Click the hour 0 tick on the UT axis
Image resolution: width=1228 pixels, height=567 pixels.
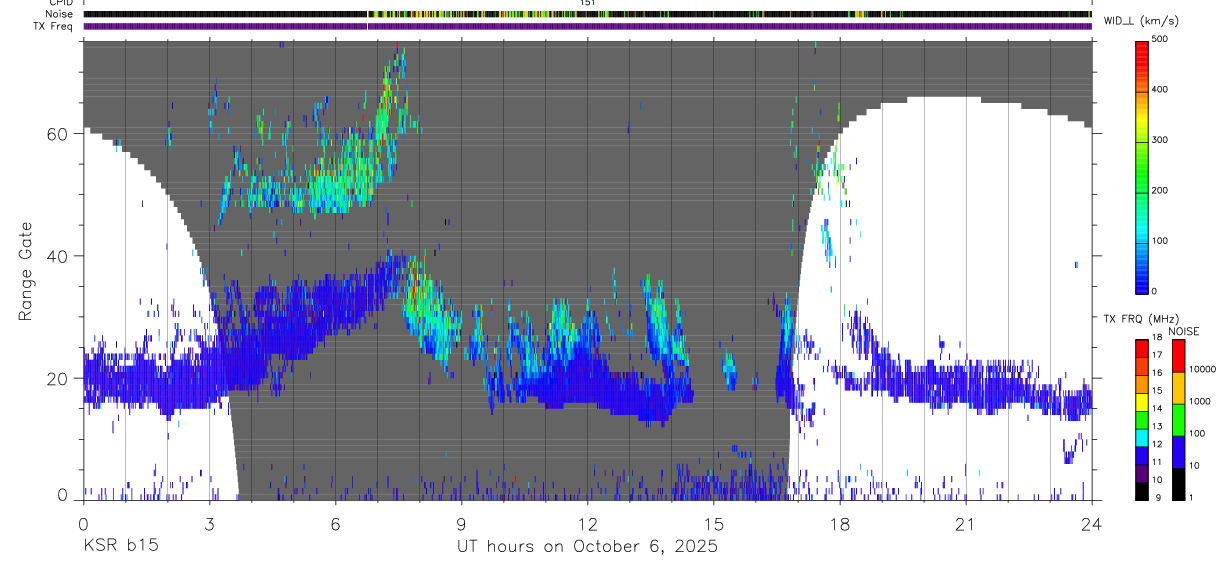83,523
